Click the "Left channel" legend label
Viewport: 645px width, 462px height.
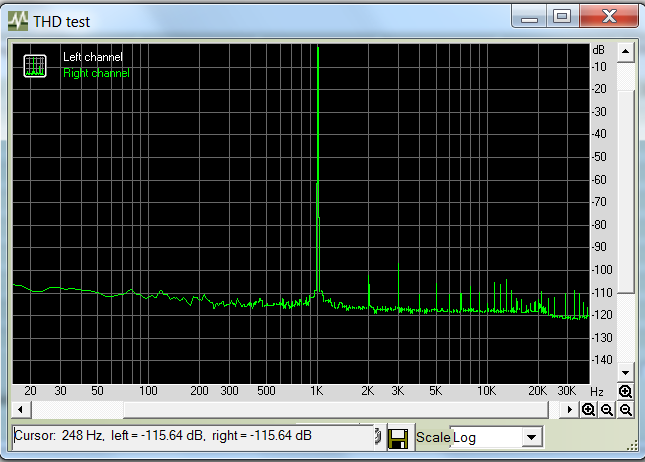(93, 57)
